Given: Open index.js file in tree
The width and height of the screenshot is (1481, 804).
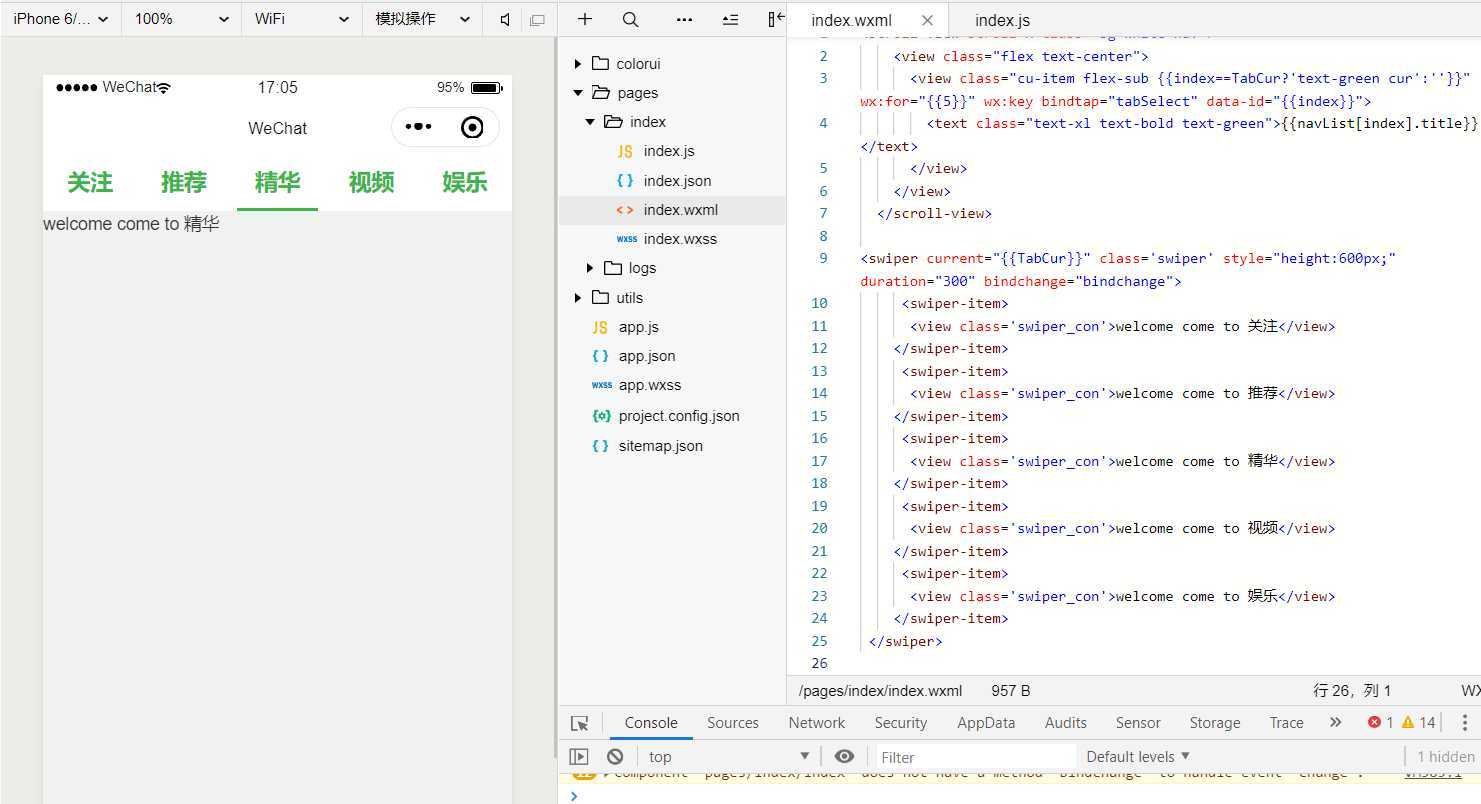Looking at the screenshot, I should point(668,151).
